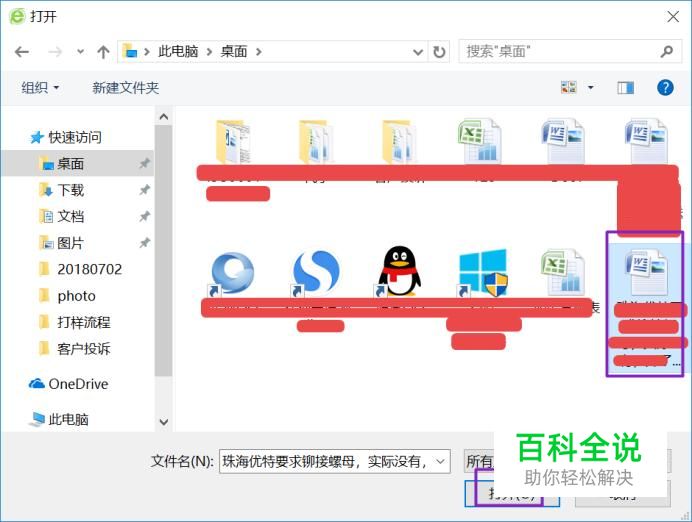Select the blue globe browser shortcut
The width and height of the screenshot is (692, 522).
tap(232, 273)
